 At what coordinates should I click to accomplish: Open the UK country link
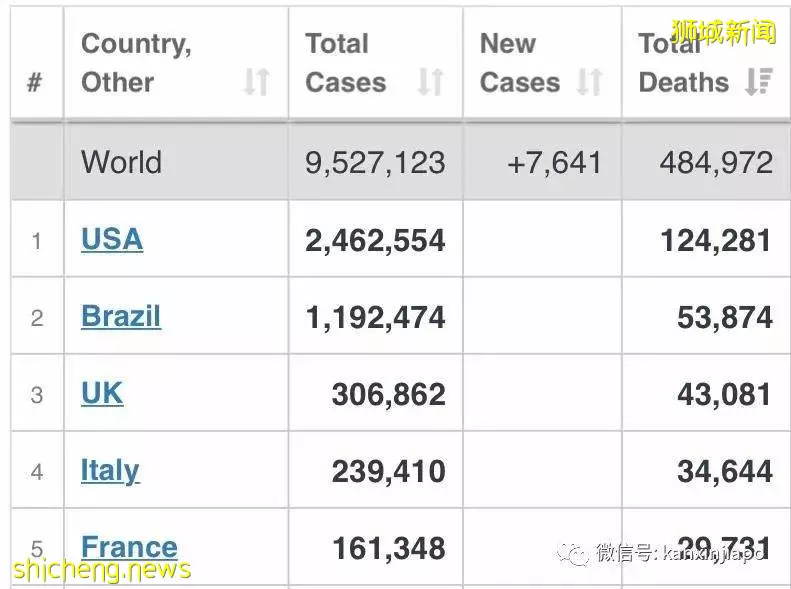[x=102, y=393]
